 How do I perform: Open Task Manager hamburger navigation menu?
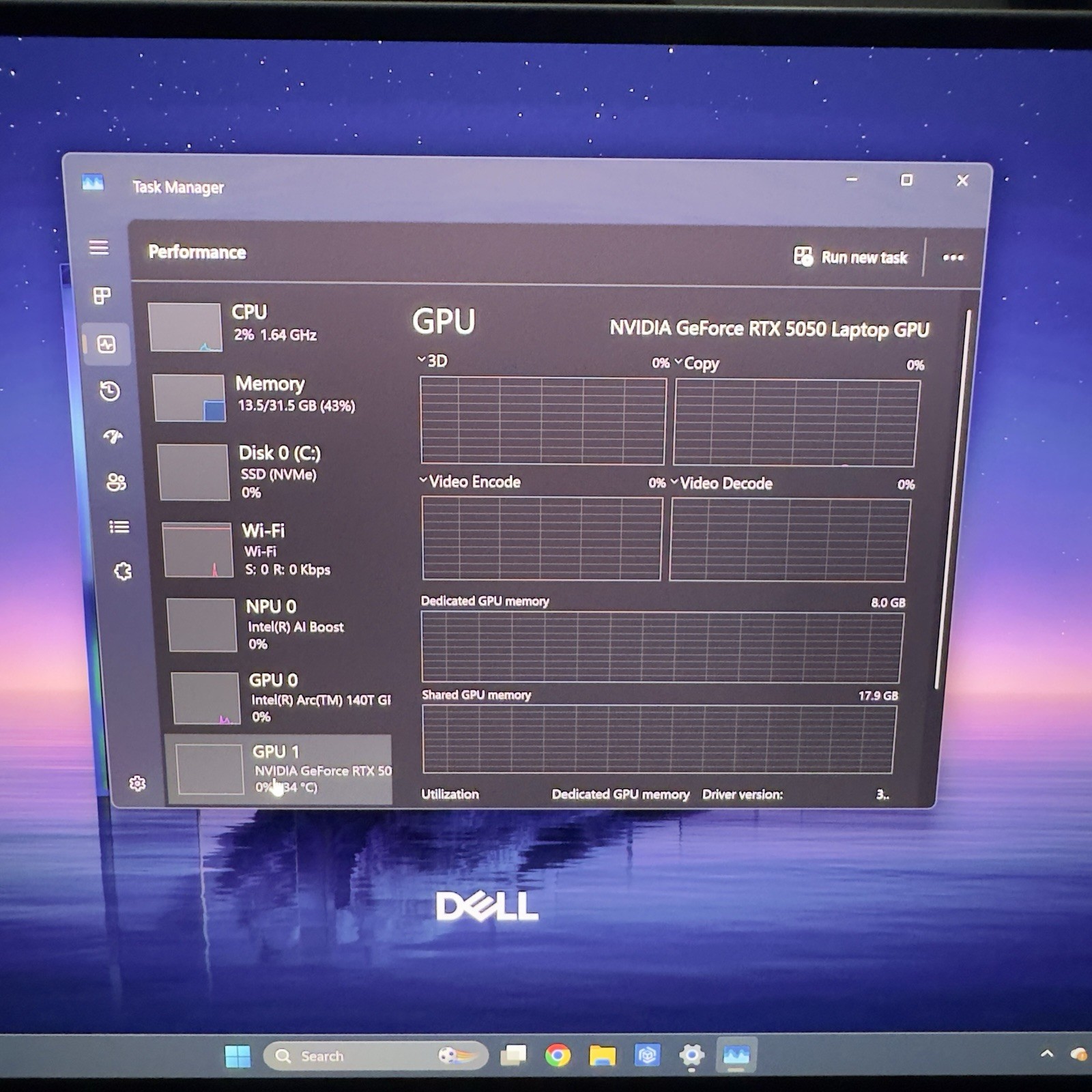click(x=99, y=247)
